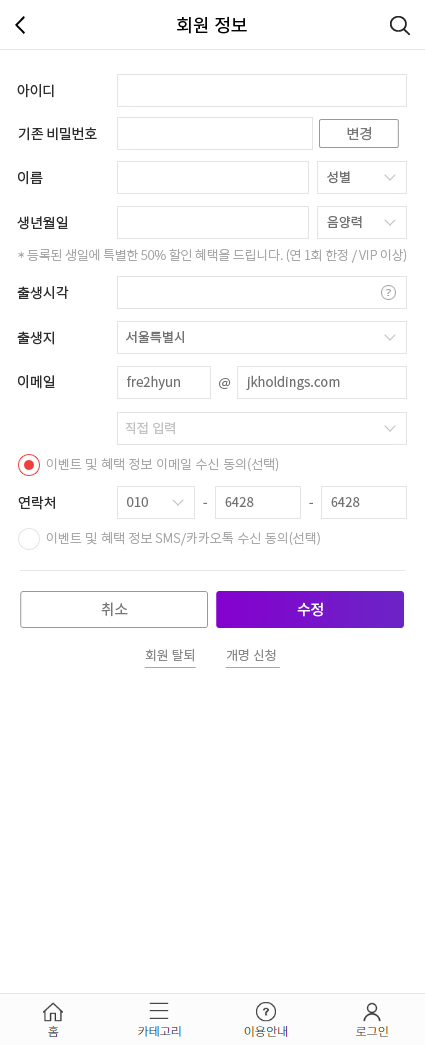
Task: Expand the 직접 입력 email domain dropdown
Action: (262, 429)
